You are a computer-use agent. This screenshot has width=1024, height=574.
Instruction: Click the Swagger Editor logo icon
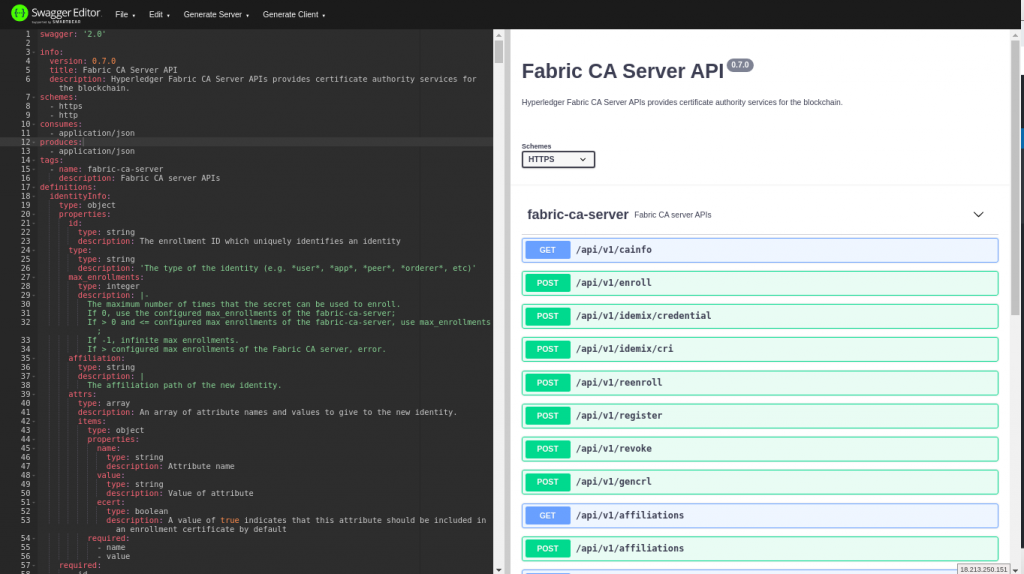(19, 15)
